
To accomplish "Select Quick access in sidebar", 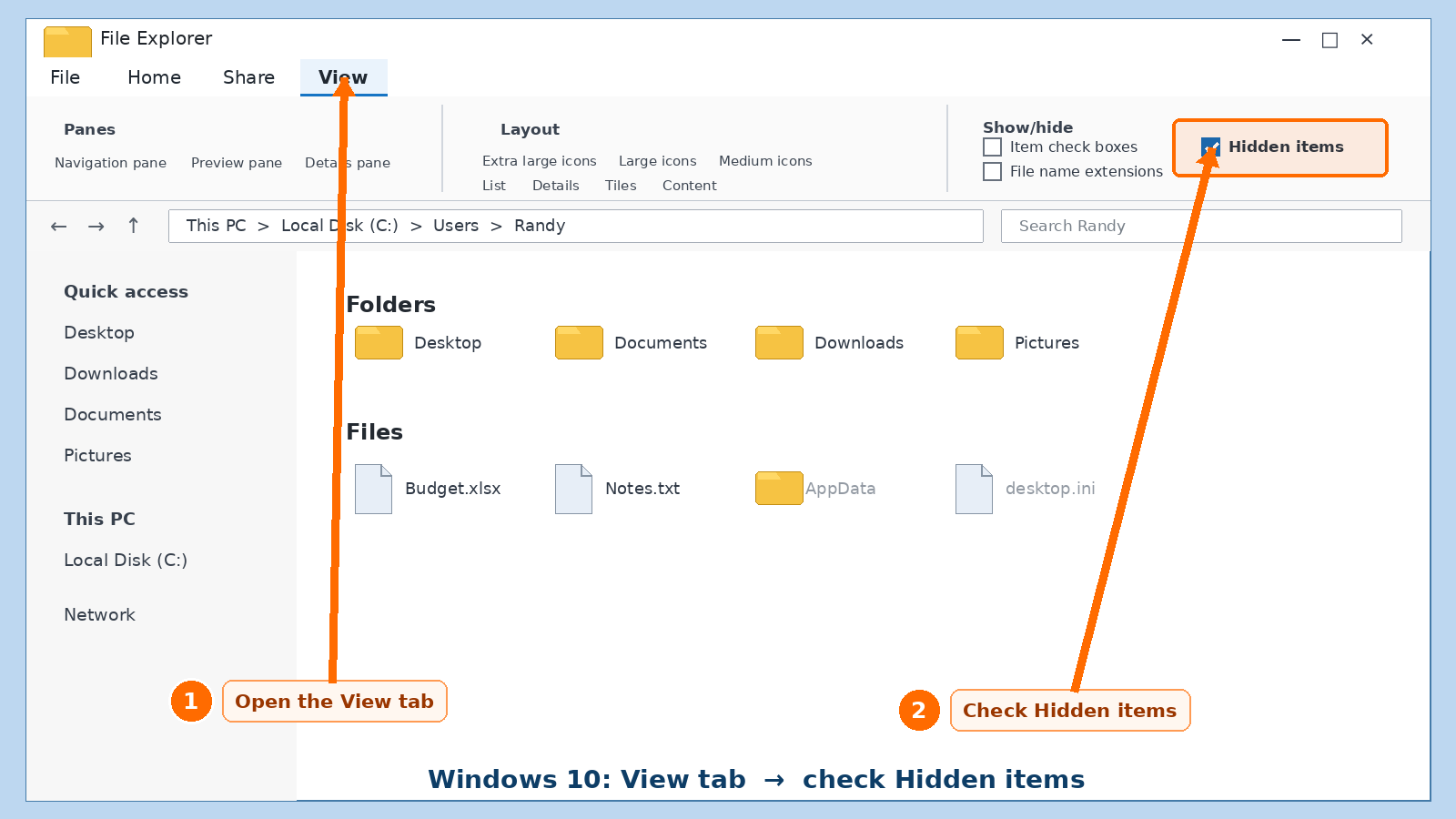I will [126, 292].
